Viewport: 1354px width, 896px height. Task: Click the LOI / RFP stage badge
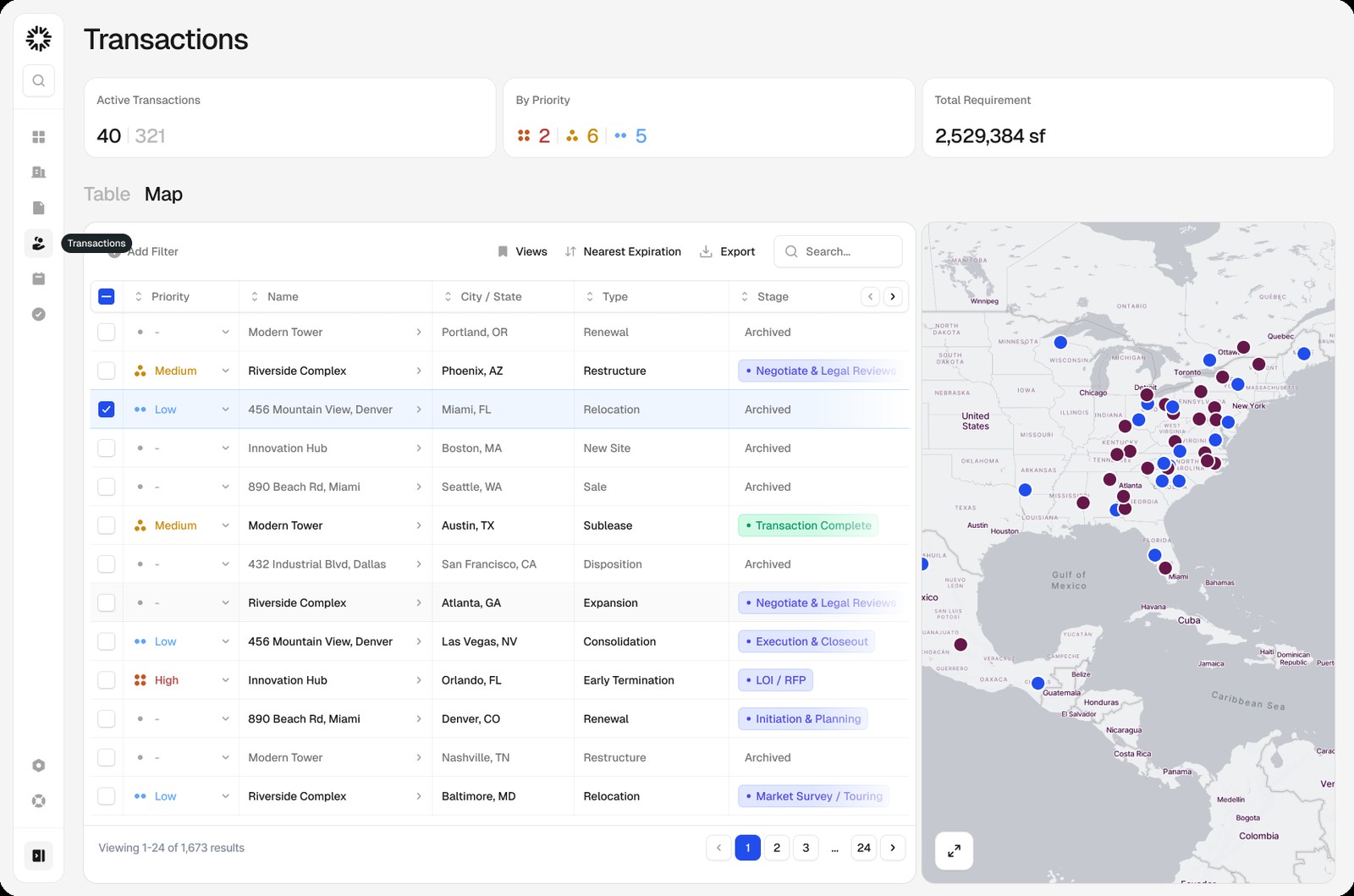click(775, 680)
